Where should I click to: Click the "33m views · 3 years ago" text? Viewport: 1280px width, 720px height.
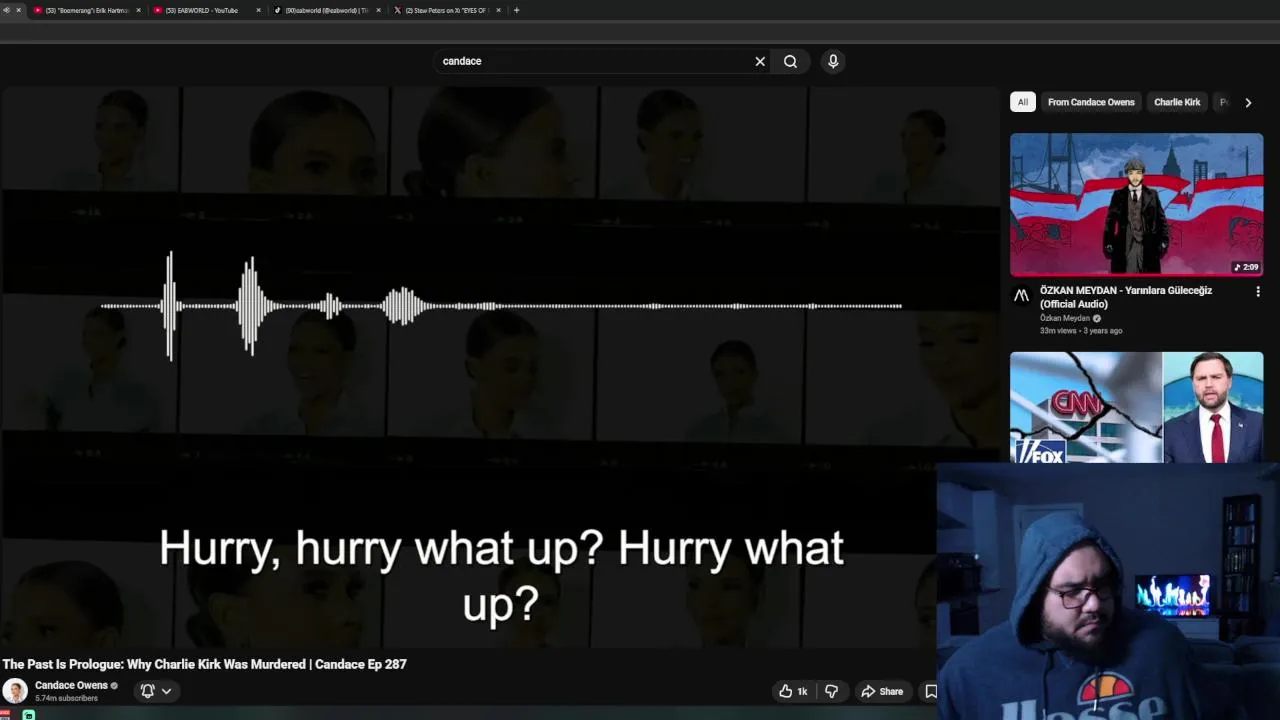coord(1081,330)
